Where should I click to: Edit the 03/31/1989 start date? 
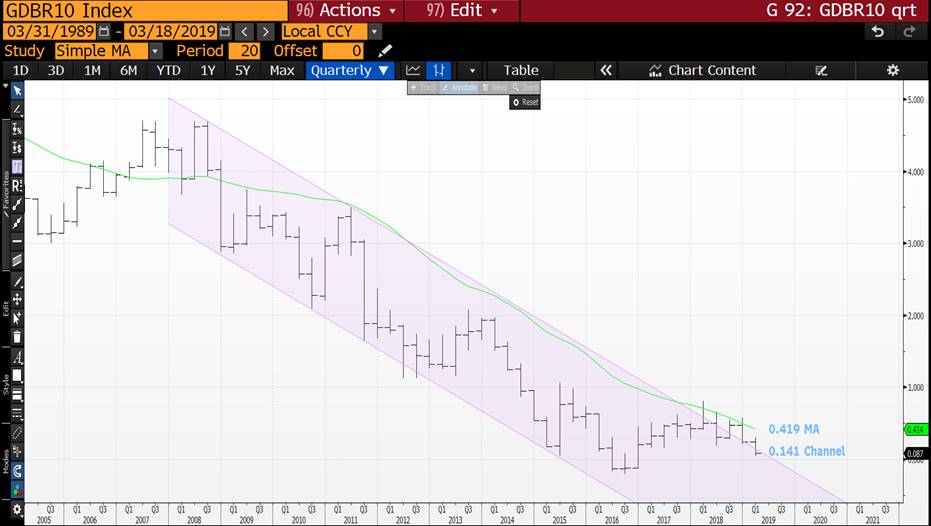[50, 31]
